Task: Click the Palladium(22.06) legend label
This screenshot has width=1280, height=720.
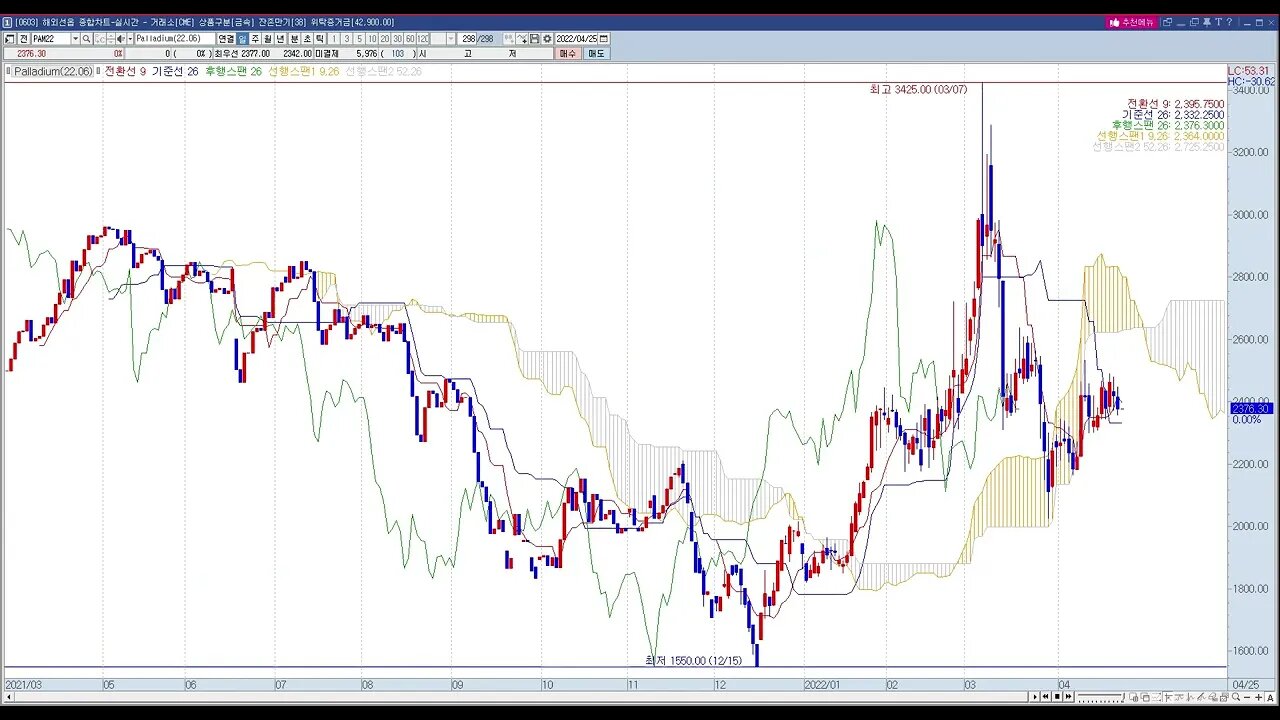Action: pos(53,71)
